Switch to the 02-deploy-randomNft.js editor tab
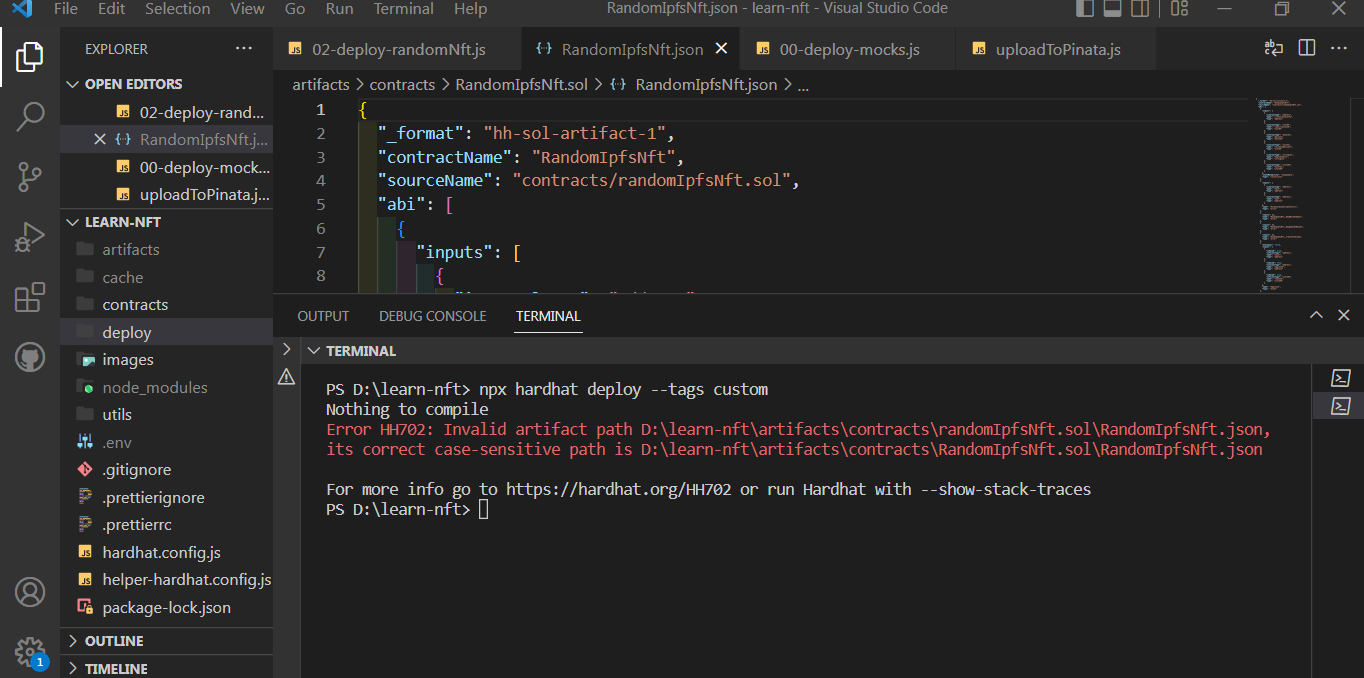Image resolution: width=1364 pixels, height=678 pixels. click(397, 49)
